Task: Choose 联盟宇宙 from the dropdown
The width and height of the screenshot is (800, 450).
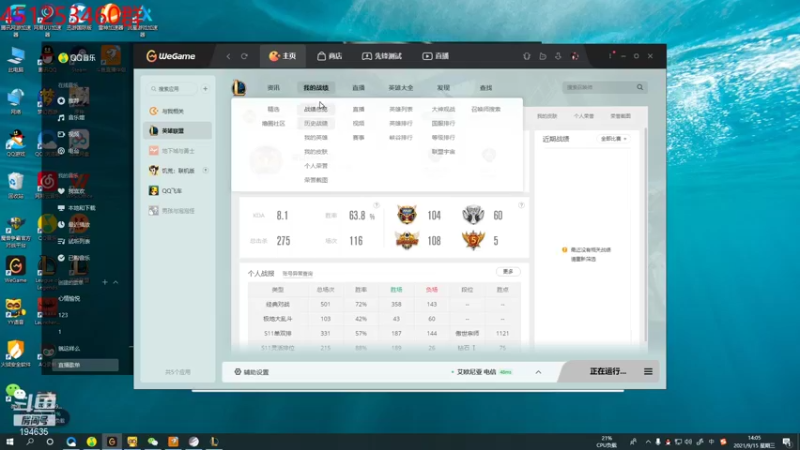Action: coord(443,152)
